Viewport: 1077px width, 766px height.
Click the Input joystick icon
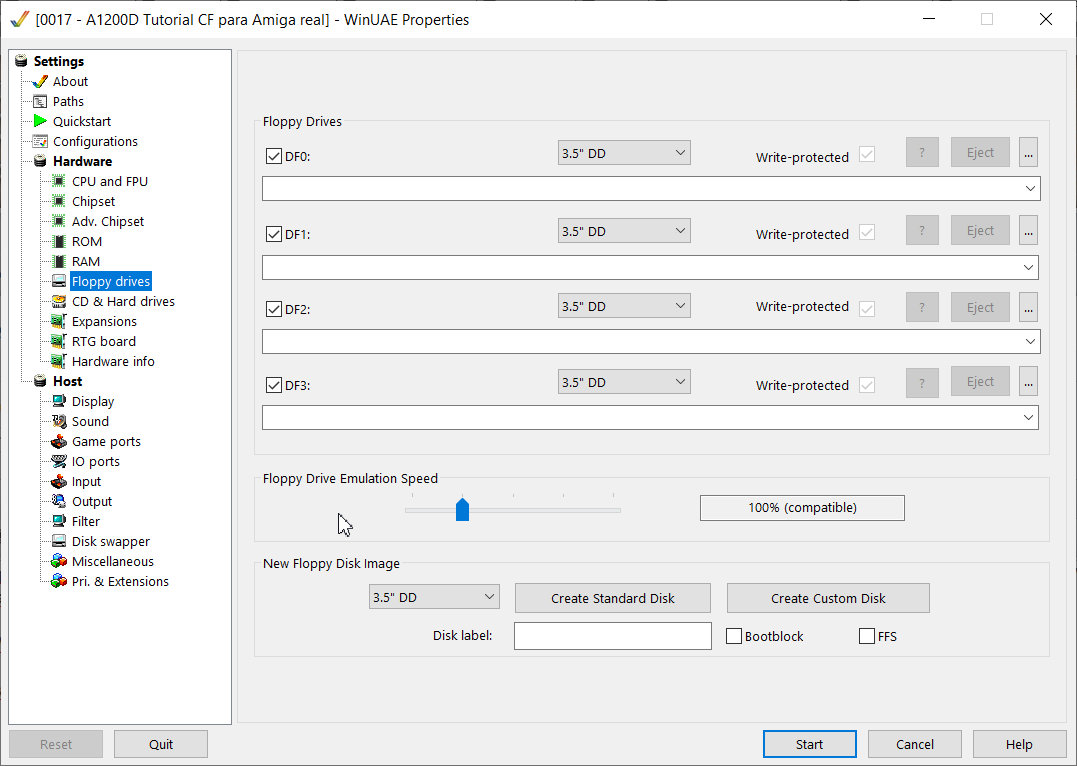pyautogui.click(x=59, y=482)
